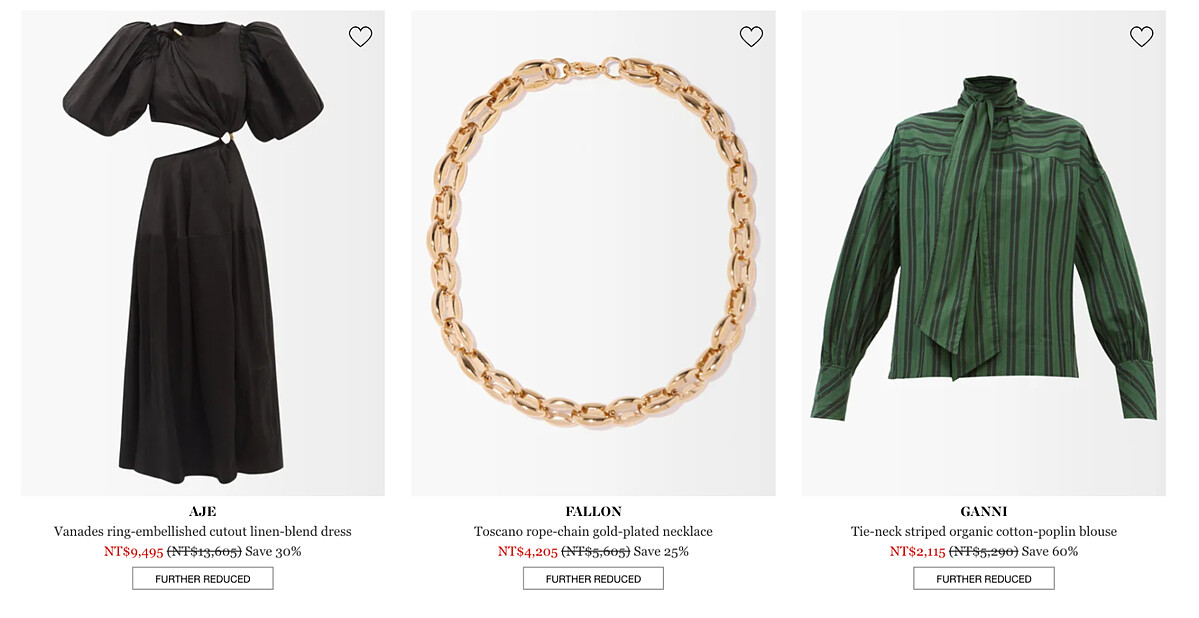This screenshot has width=1199, height=618.
Task: Click the GANNI brand name
Action: click(x=983, y=512)
